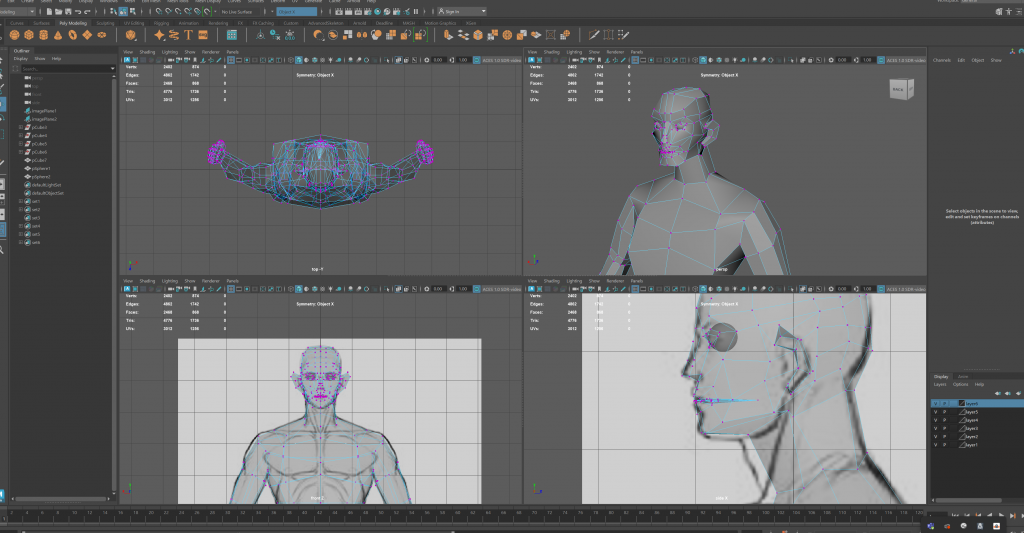Toggle playback P box for layer3
The height and width of the screenshot is (533, 1024).
(x=944, y=428)
